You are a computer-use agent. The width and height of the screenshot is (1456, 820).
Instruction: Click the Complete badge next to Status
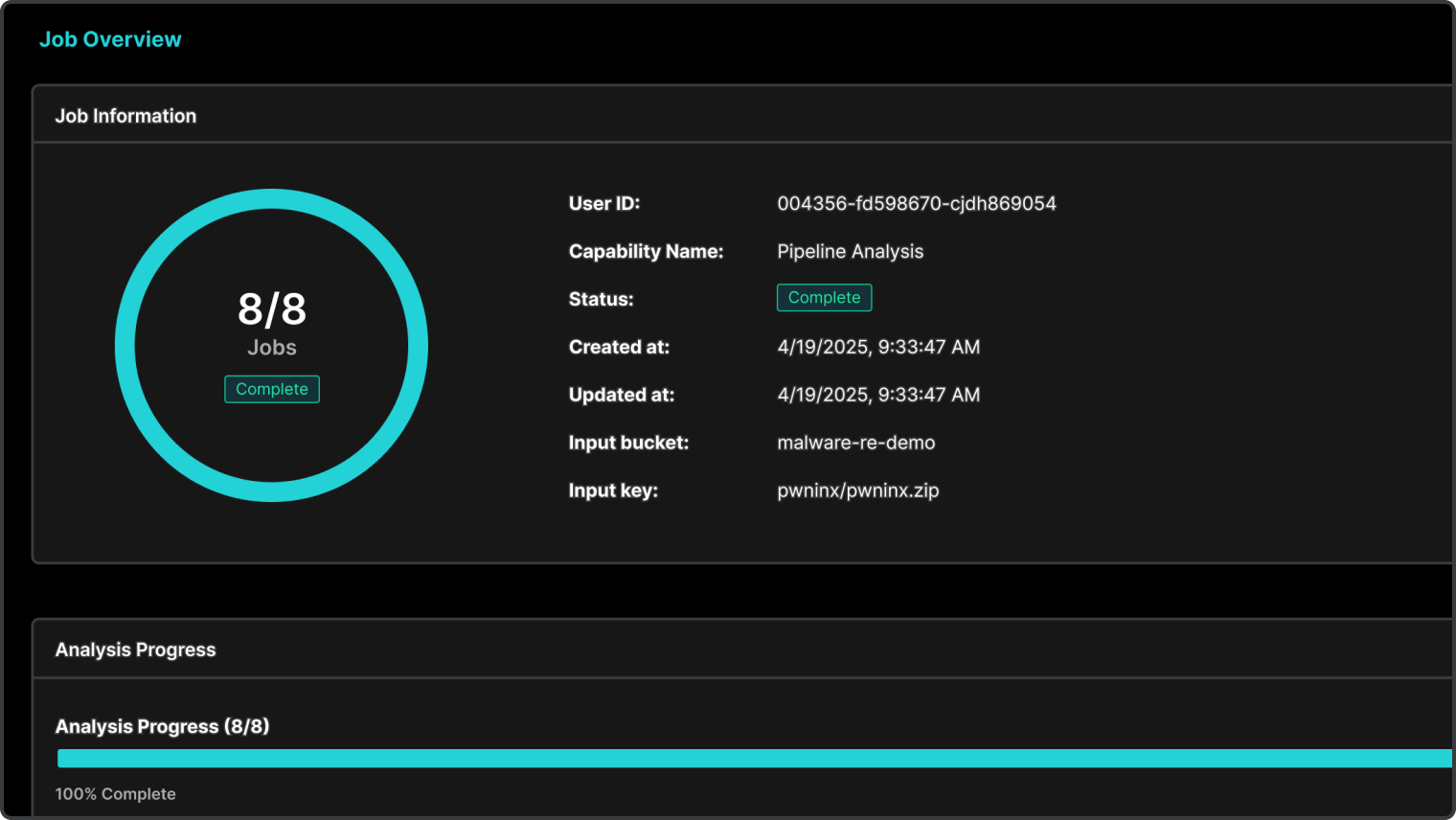click(824, 298)
